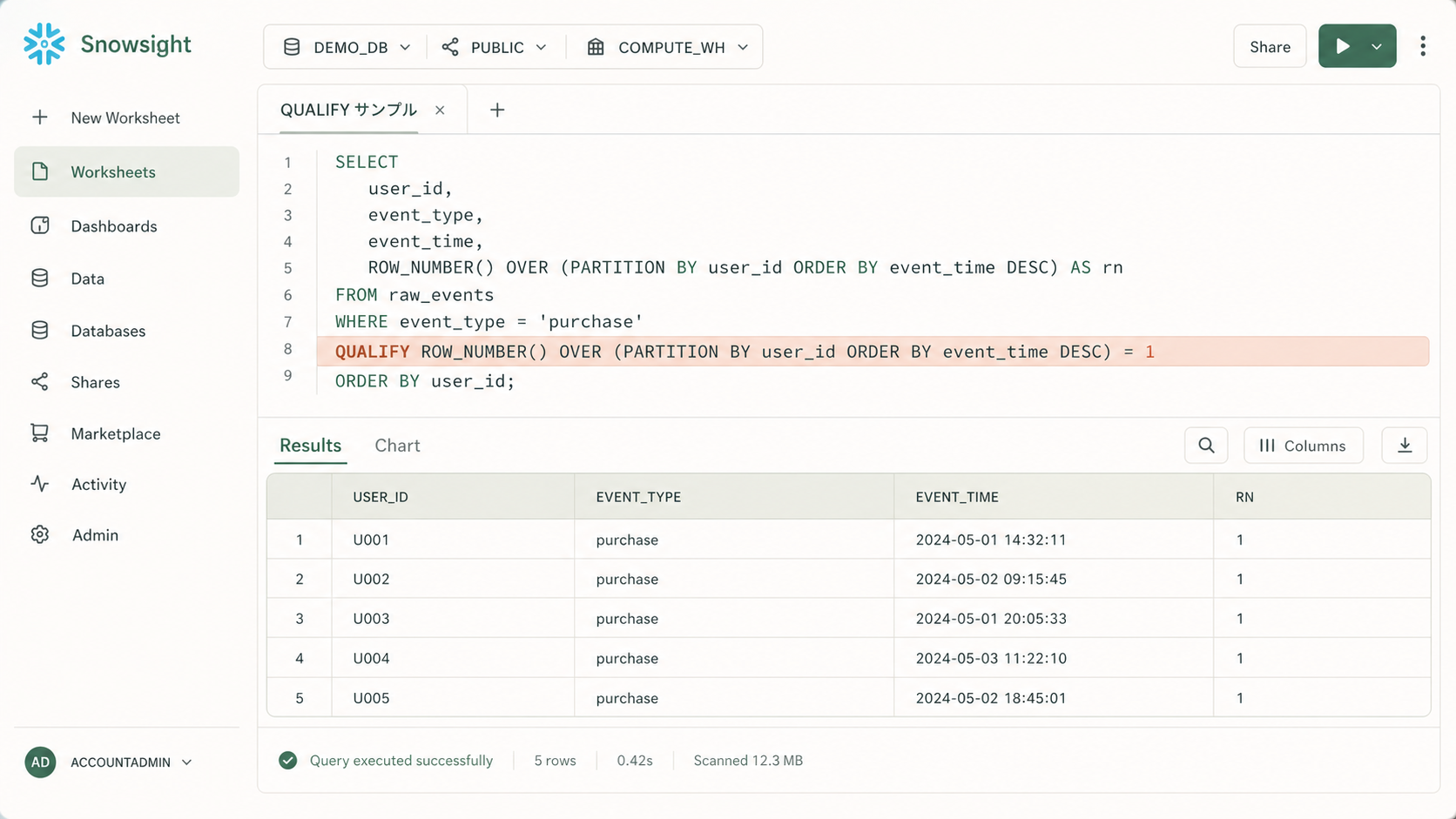This screenshot has height=819, width=1456.
Task: Open the ACCOUNTADMIN role dropdown
Action: (x=131, y=762)
